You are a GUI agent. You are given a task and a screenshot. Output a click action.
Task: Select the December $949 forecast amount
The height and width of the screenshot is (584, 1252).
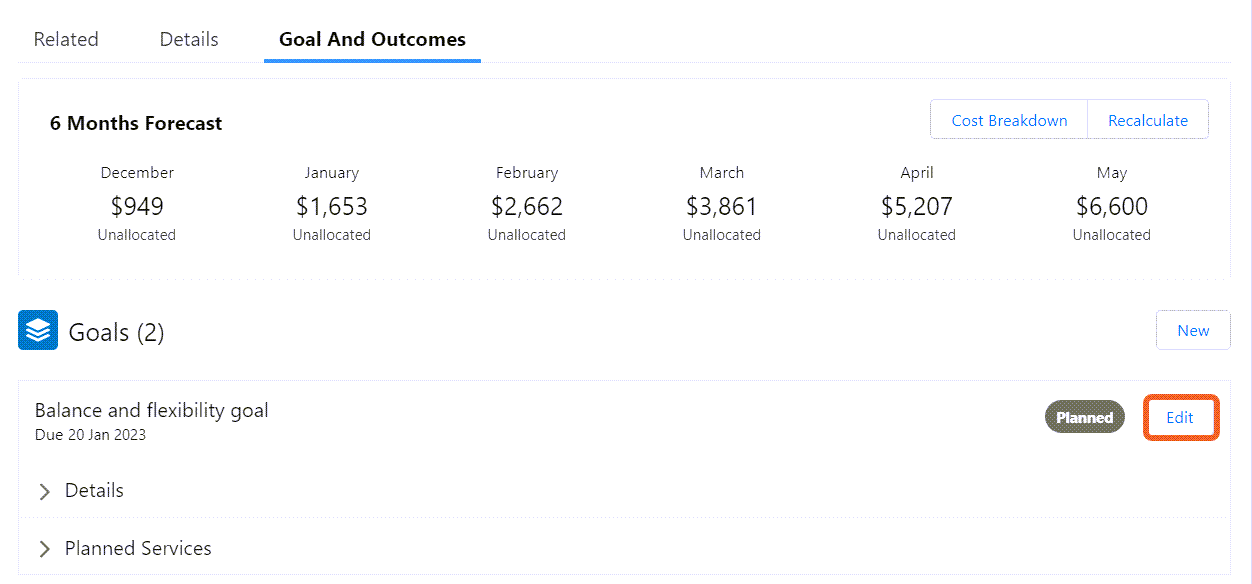tap(137, 207)
